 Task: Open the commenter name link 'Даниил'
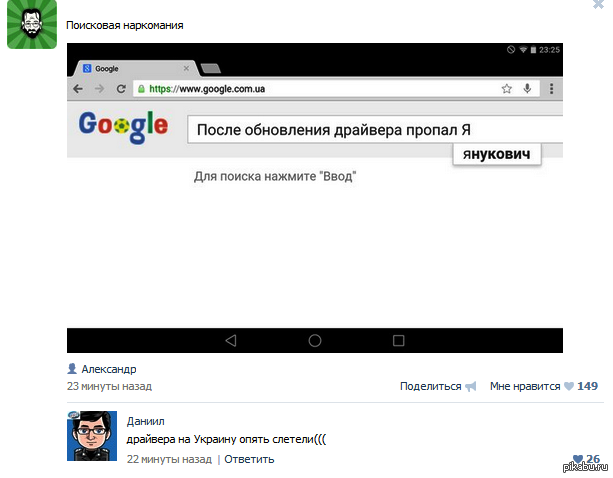(145, 421)
